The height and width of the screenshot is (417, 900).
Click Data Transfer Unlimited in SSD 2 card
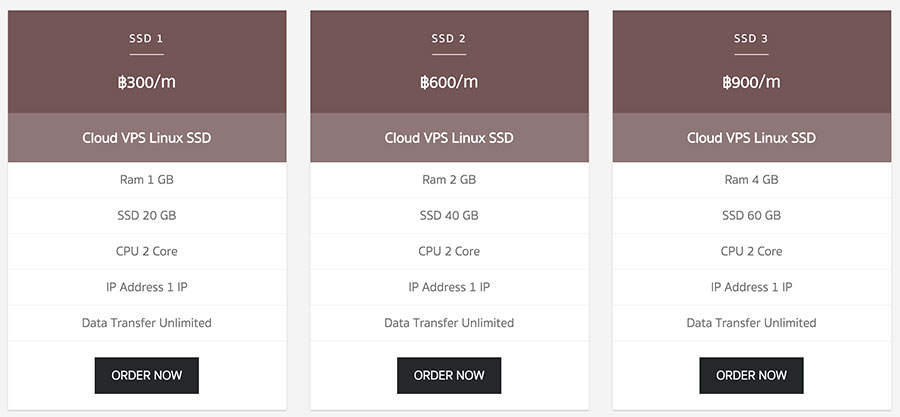click(x=449, y=323)
